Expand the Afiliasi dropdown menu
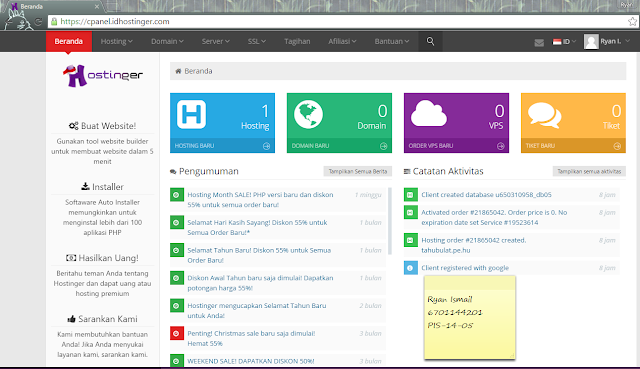This screenshot has height=369, width=640. [342, 41]
